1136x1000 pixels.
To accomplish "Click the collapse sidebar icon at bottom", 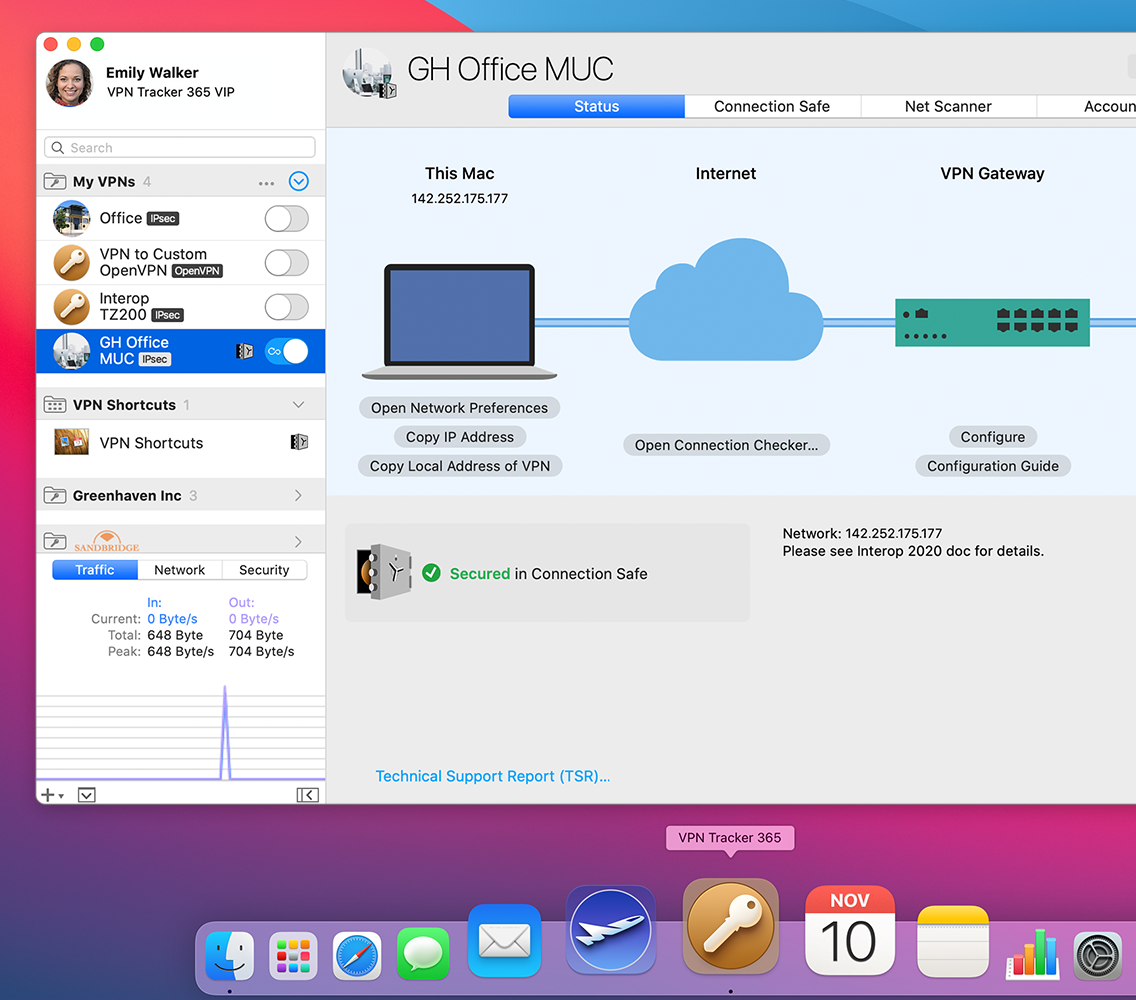I will tap(308, 795).
